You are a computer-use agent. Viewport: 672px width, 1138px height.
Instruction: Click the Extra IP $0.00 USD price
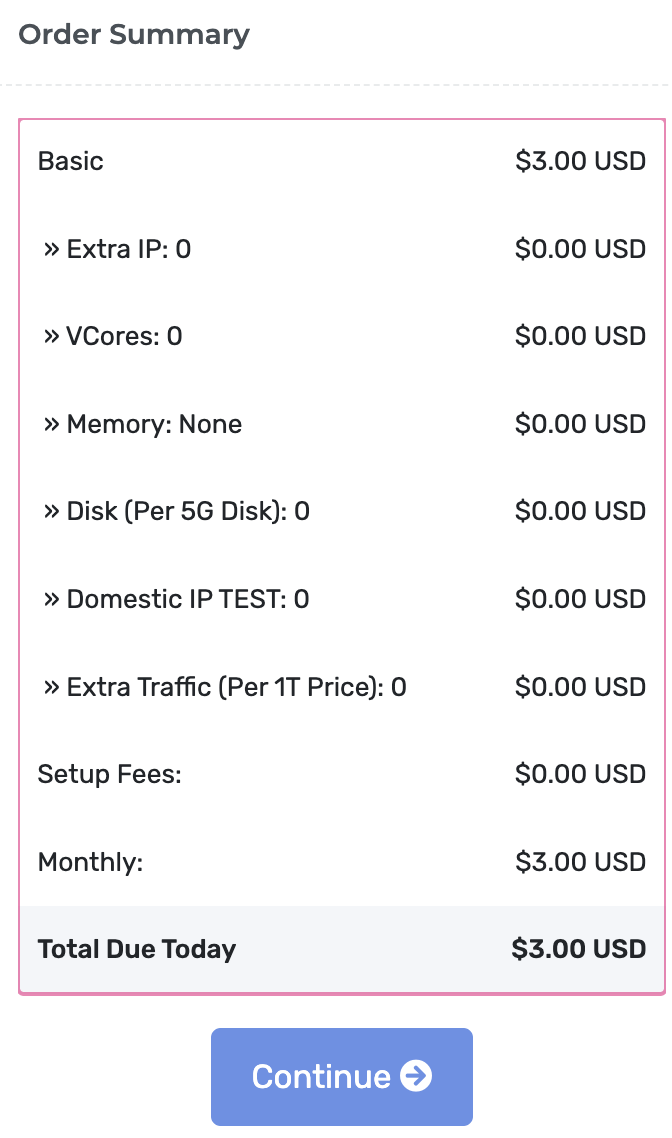580,249
